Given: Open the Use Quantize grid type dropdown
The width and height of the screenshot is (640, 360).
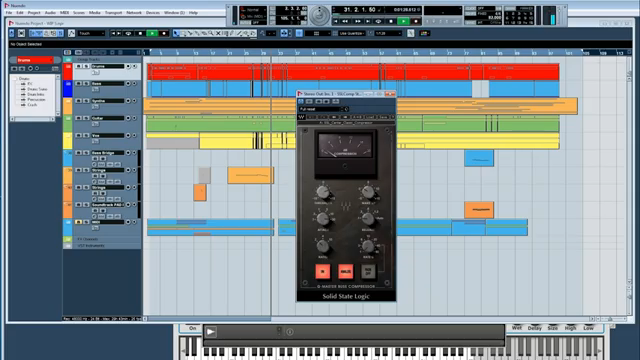Looking at the screenshot, I should click(352, 33).
